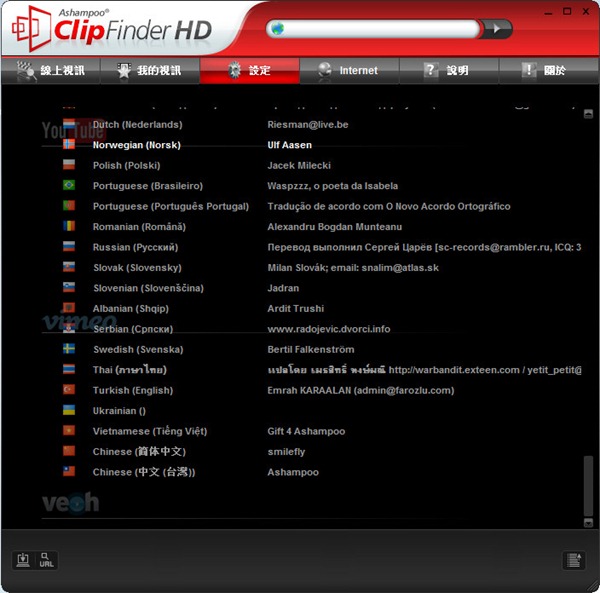
Task: Click translator text Gift 4 Ashampoo
Action: point(306,431)
